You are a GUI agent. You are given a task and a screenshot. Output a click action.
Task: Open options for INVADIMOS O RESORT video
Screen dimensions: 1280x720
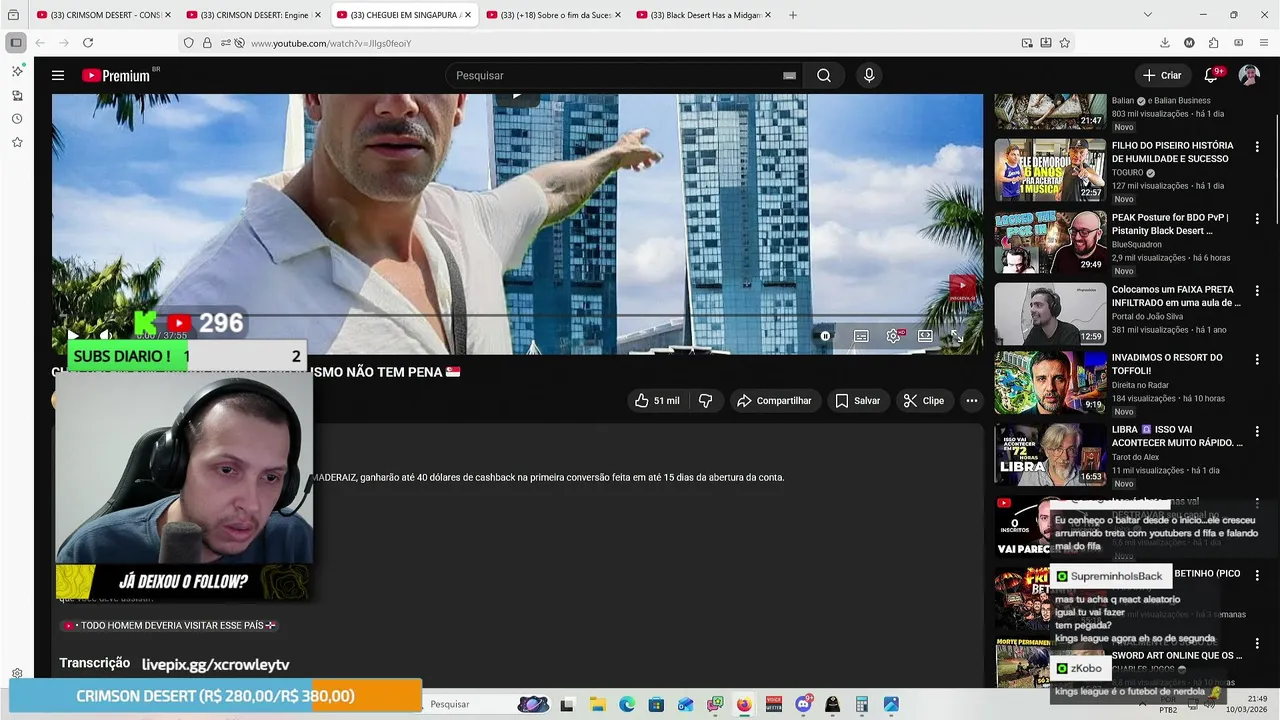coord(1257,359)
